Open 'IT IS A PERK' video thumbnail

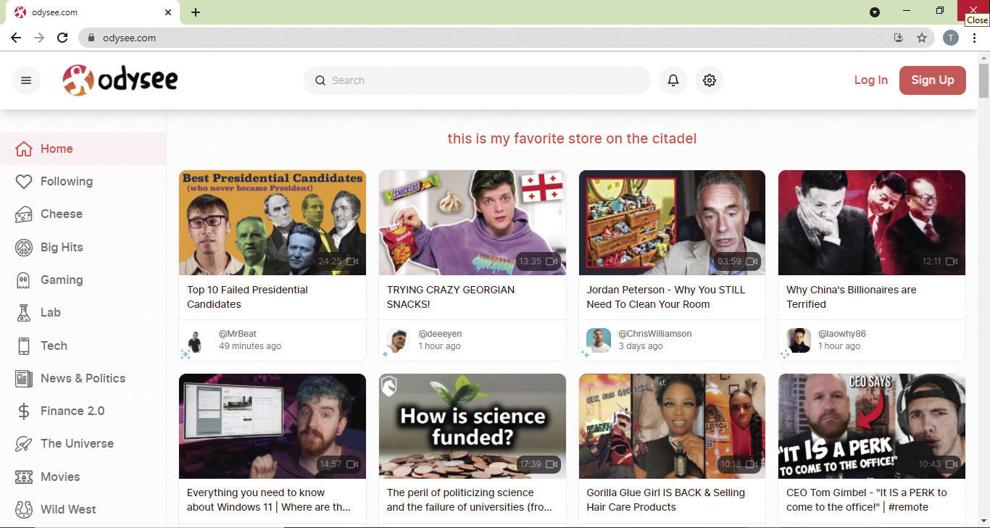[871, 426]
